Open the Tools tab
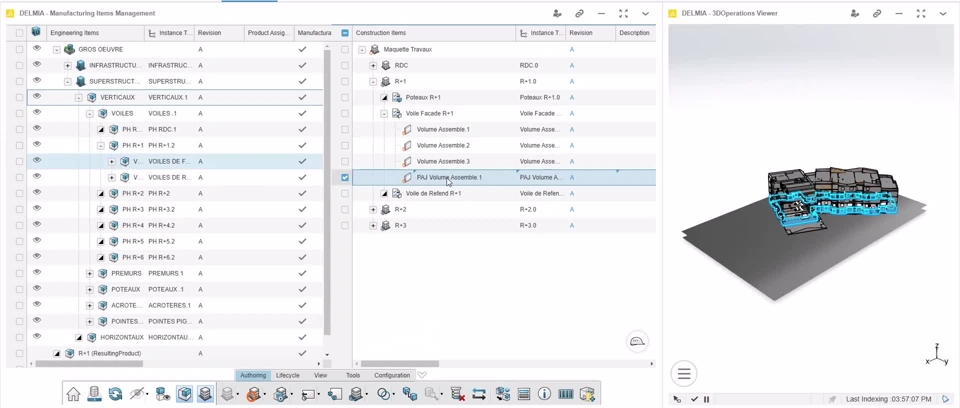Screen dimensions: 960x408 click(353, 375)
